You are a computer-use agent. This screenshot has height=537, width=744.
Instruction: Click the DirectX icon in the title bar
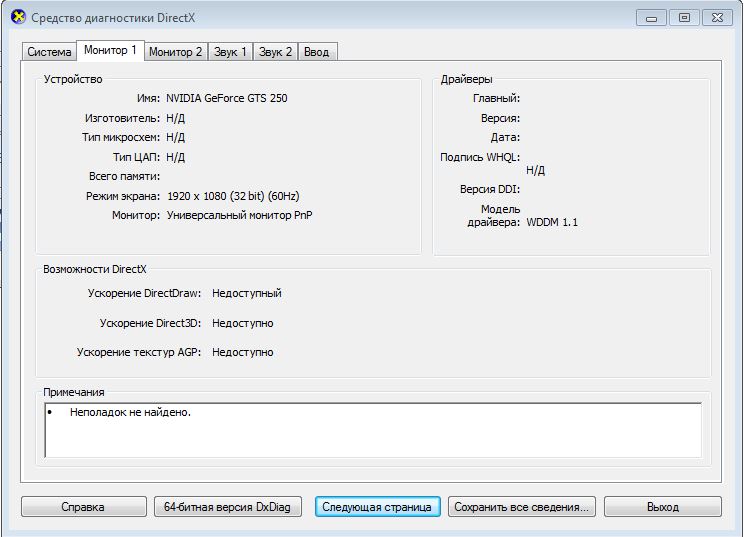(x=17, y=18)
